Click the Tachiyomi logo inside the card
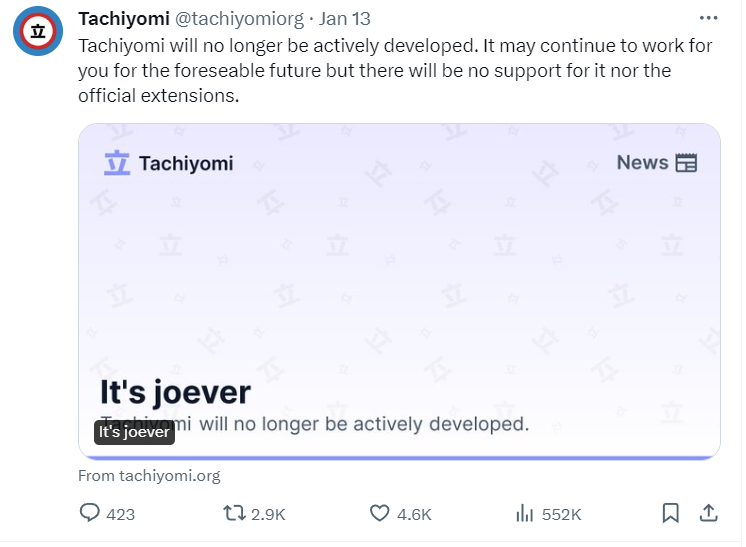 (118, 163)
